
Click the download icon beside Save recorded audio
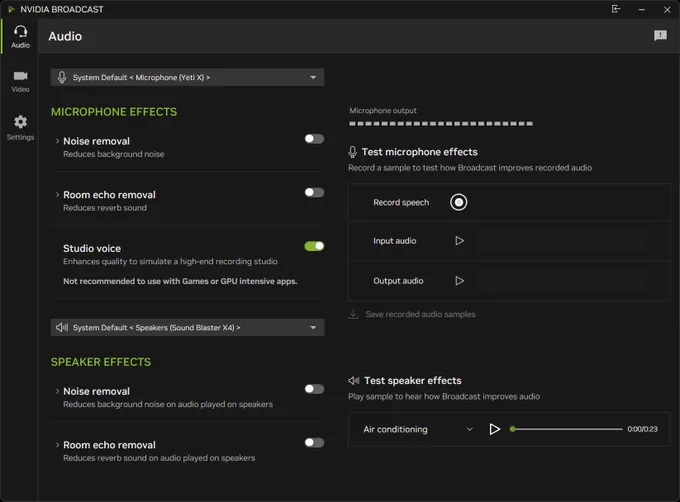(x=353, y=314)
